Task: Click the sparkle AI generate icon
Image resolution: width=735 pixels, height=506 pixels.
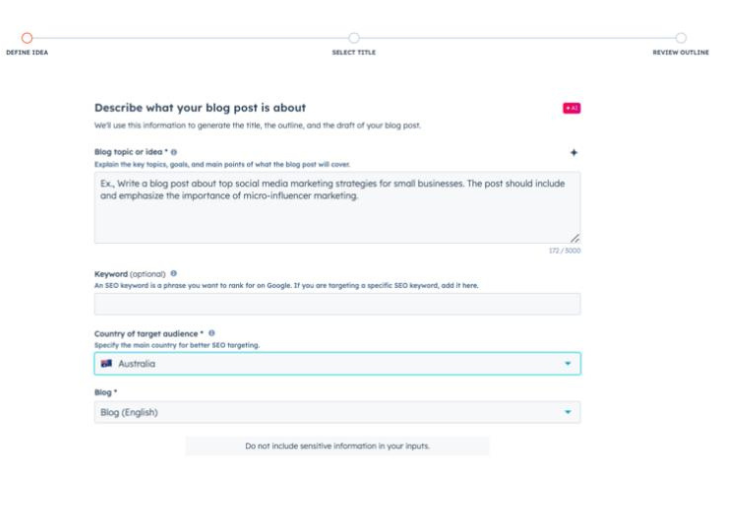Action: click(574, 152)
